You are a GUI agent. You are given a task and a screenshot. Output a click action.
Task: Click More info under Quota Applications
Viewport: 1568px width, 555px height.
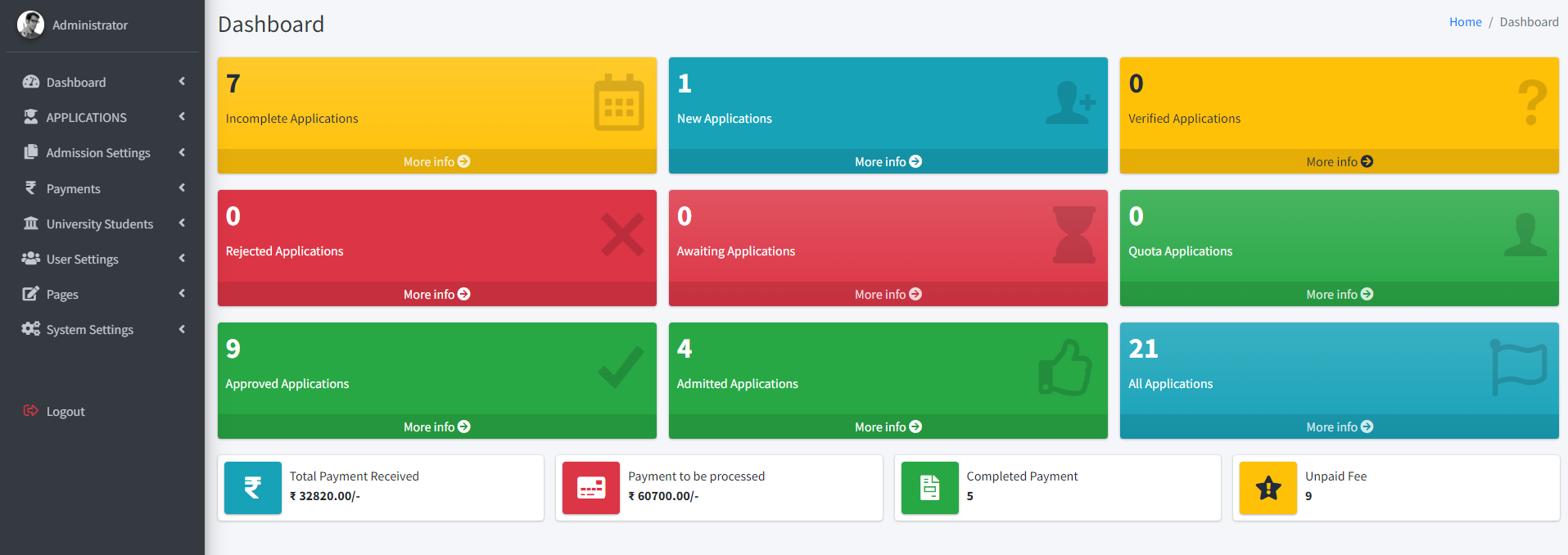click(x=1340, y=294)
